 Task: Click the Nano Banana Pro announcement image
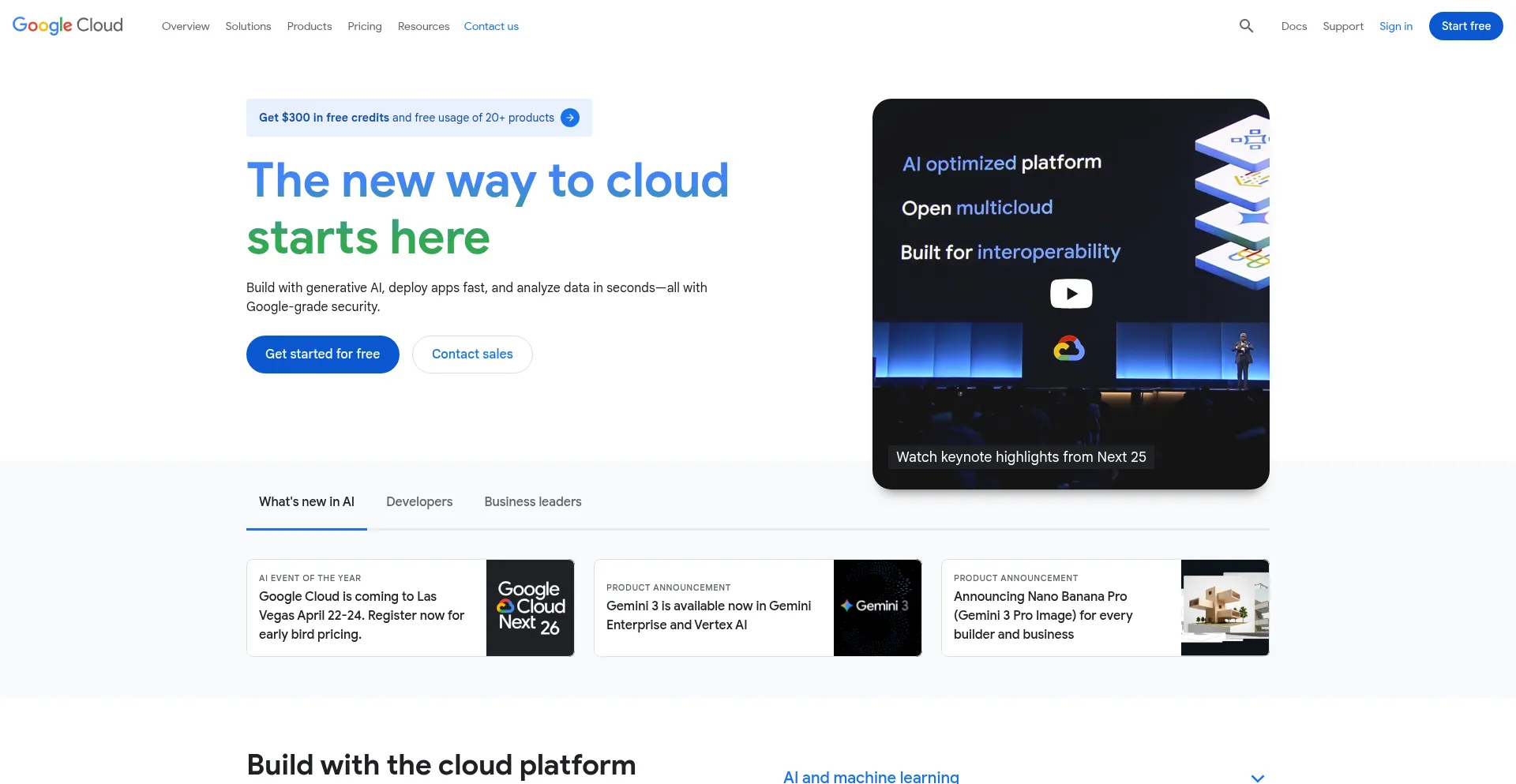(1225, 607)
